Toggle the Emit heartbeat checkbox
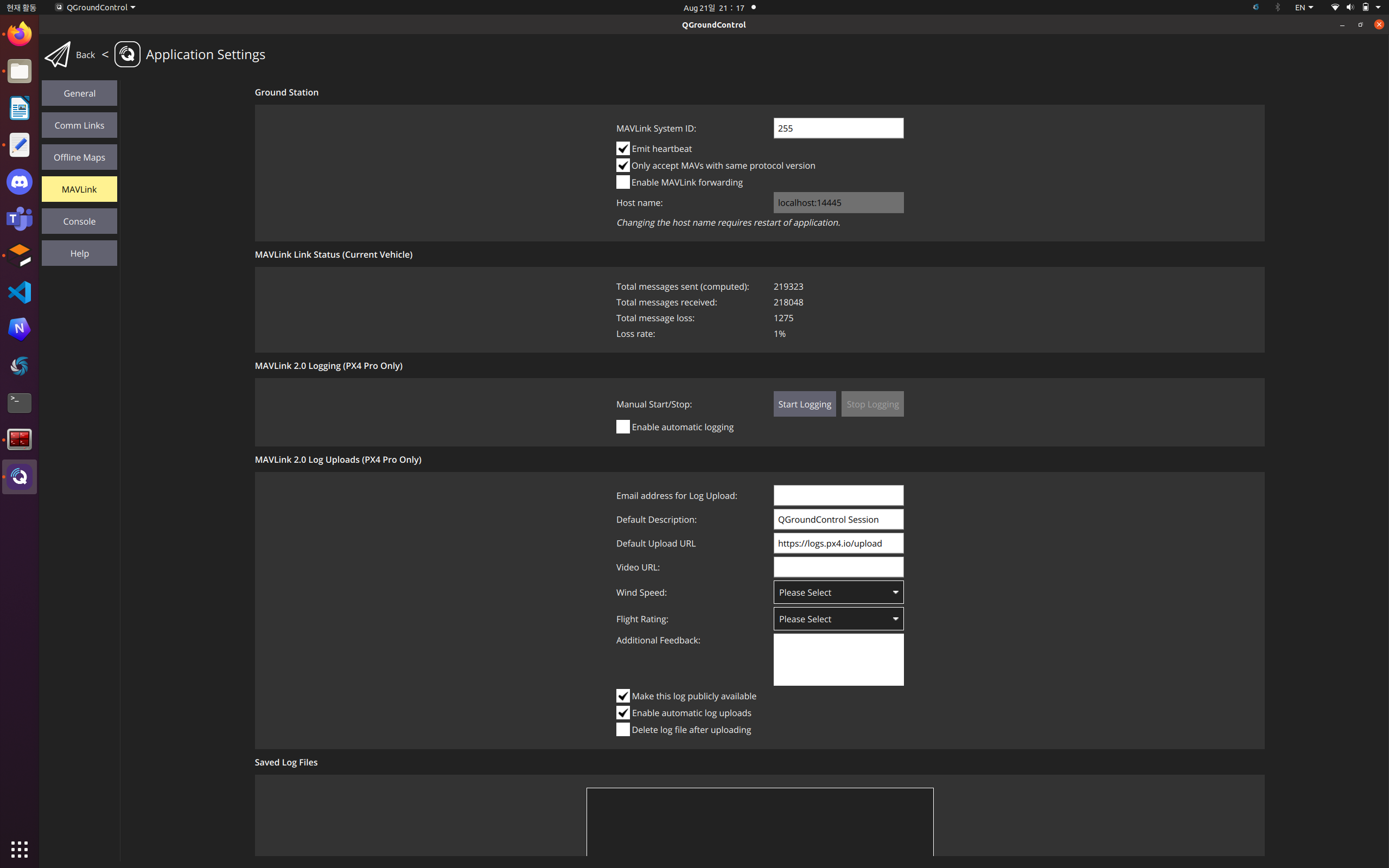The image size is (1389, 868). [623, 149]
